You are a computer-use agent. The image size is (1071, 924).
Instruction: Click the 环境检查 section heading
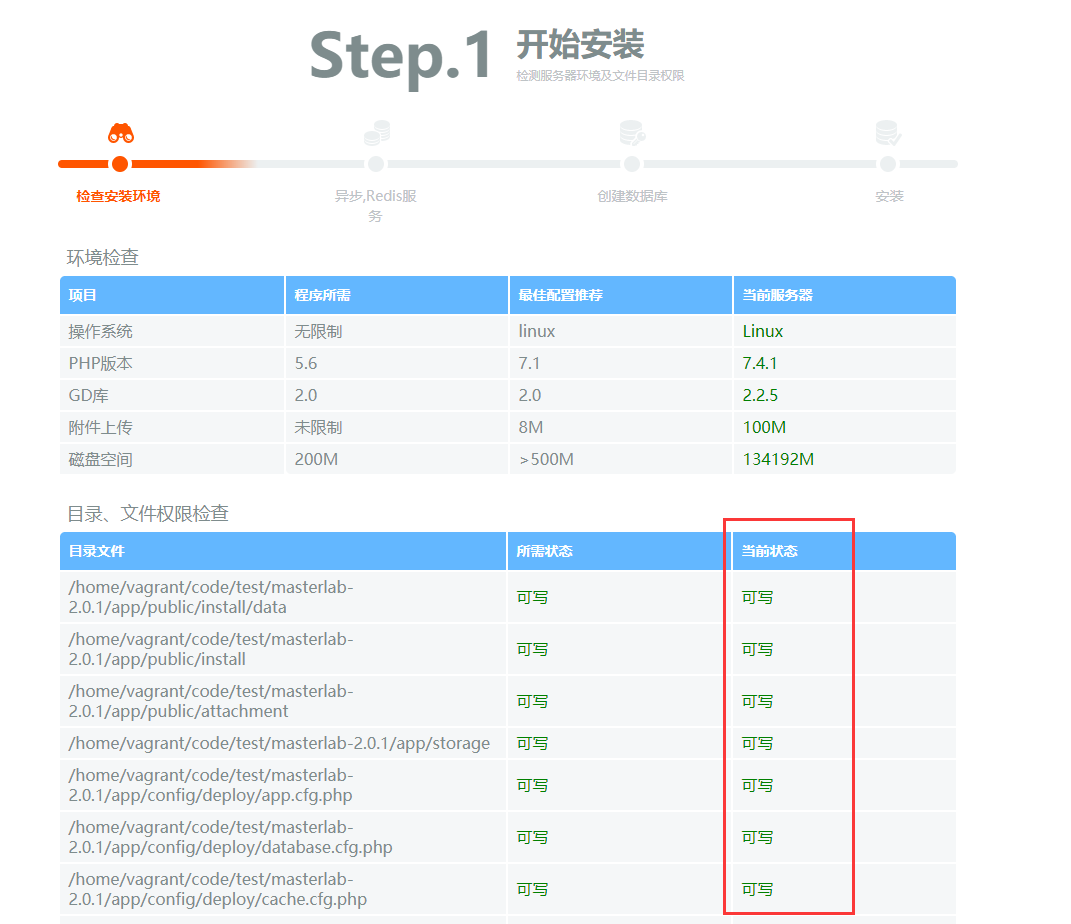pyautogui.click(x=102, y=257)
